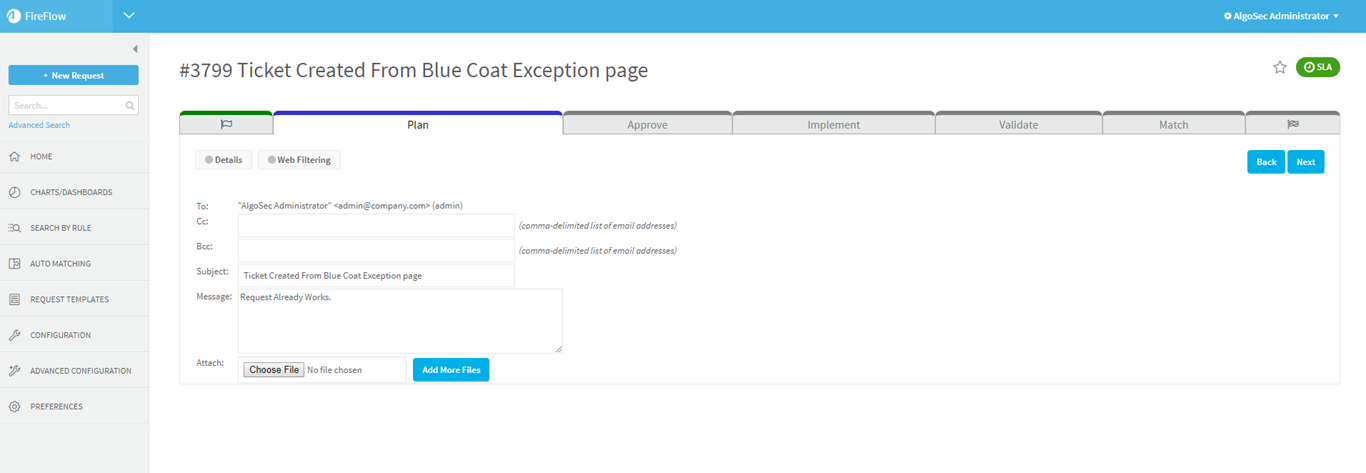This screenshot has width=1366, height=473.
Task: Switch to the Implement tab
Action: [x=833, y=125]
